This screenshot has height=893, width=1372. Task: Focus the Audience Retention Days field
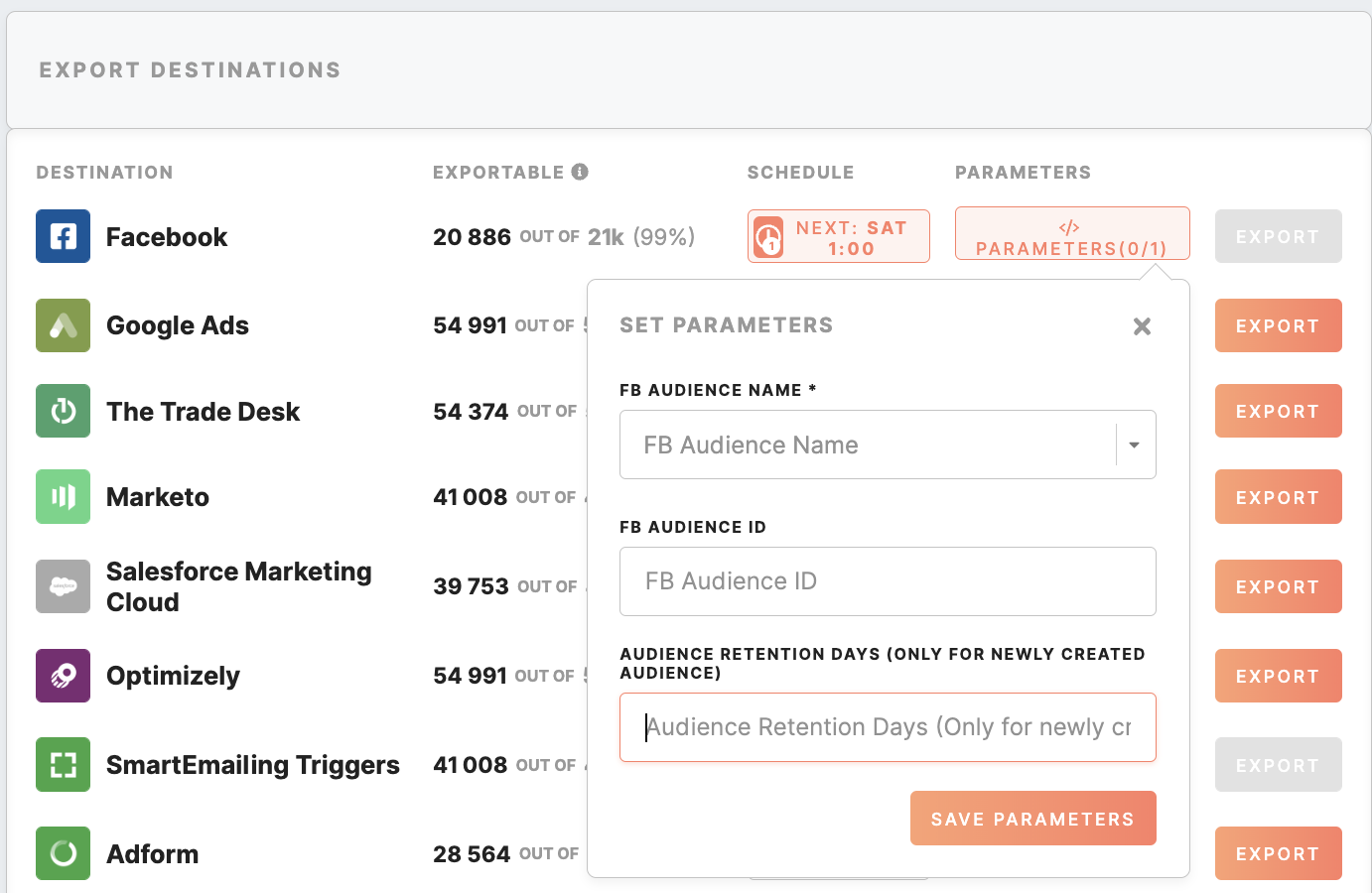tap(888, 727)
